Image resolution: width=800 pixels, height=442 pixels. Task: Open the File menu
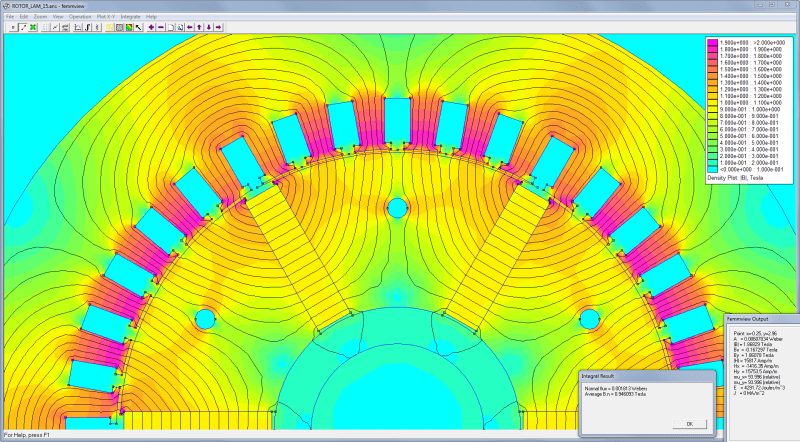pyautogui.click(x=10, y=17)
